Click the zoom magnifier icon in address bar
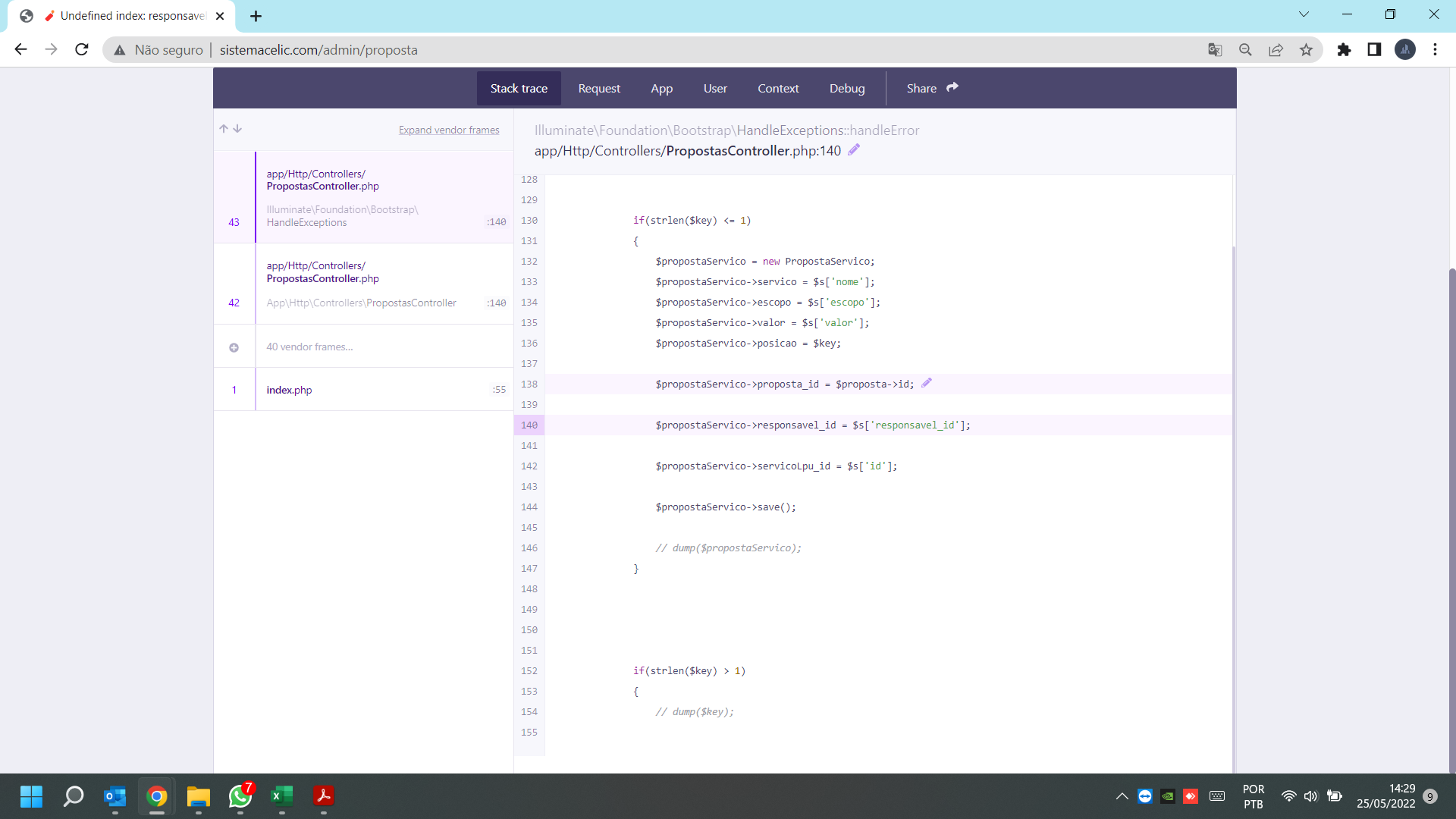 tap(1245, 50)
